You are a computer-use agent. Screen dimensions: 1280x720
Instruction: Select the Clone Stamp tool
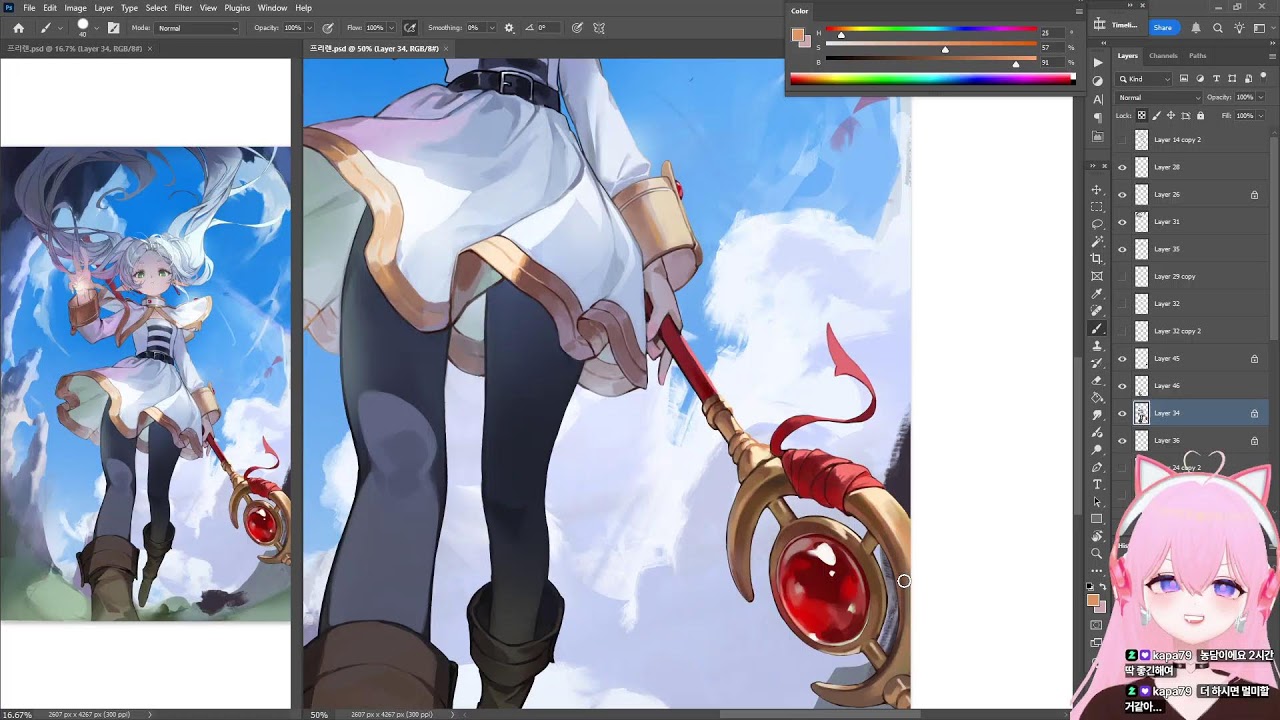[x=1097, y=345]
